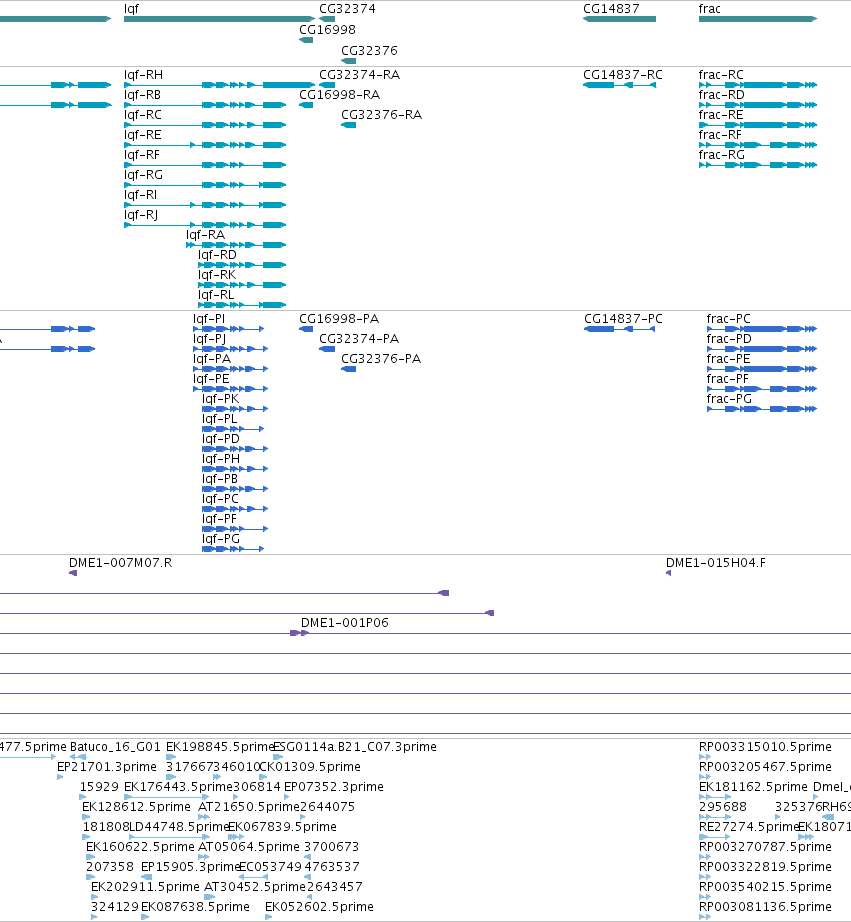Click the lqf-RL transcript label
851x922 pixels.
click(x=216, y=295)
